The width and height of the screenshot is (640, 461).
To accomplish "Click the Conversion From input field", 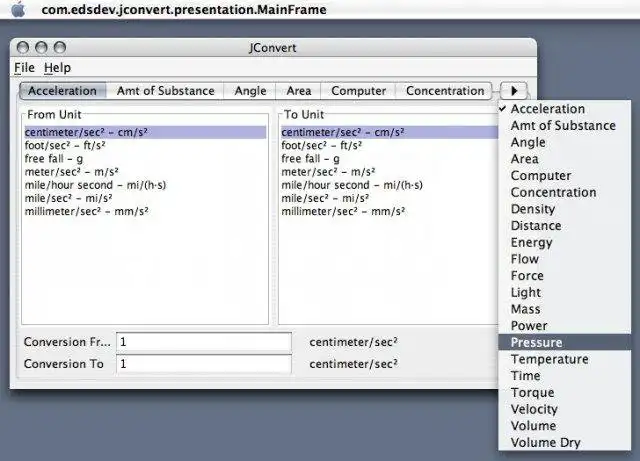I will [x=204, y=342].
